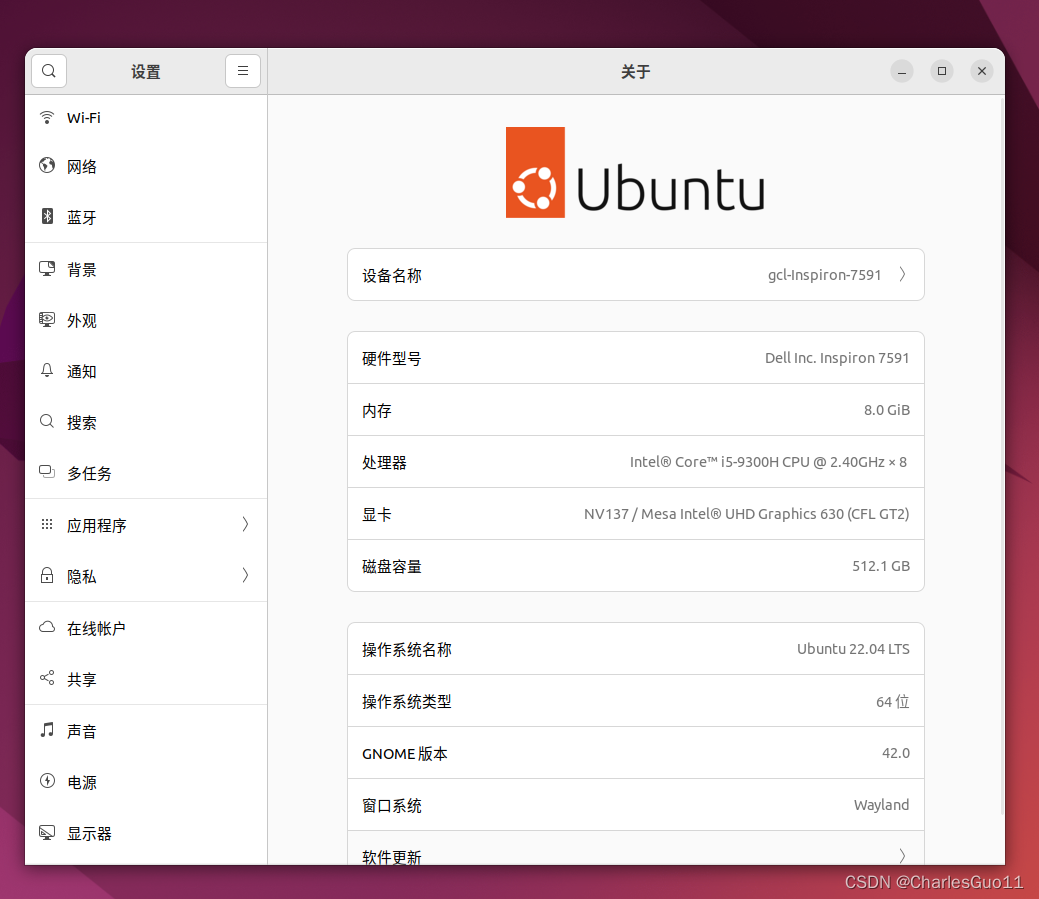Maximize the Settings window
The image size is (1039, 899).
tap(942, 71)
